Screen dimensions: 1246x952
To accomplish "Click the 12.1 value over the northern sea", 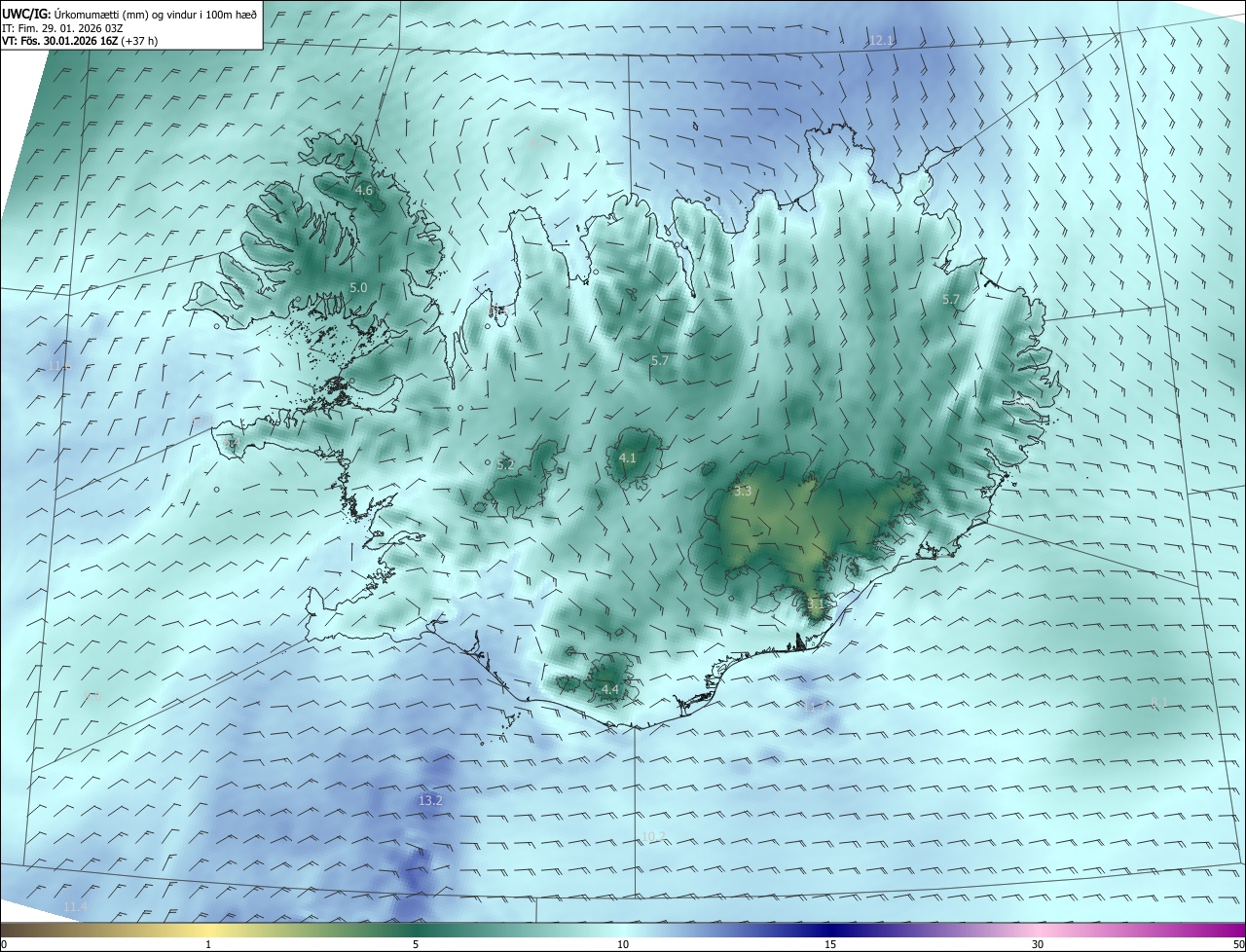I will click(881, 40).
